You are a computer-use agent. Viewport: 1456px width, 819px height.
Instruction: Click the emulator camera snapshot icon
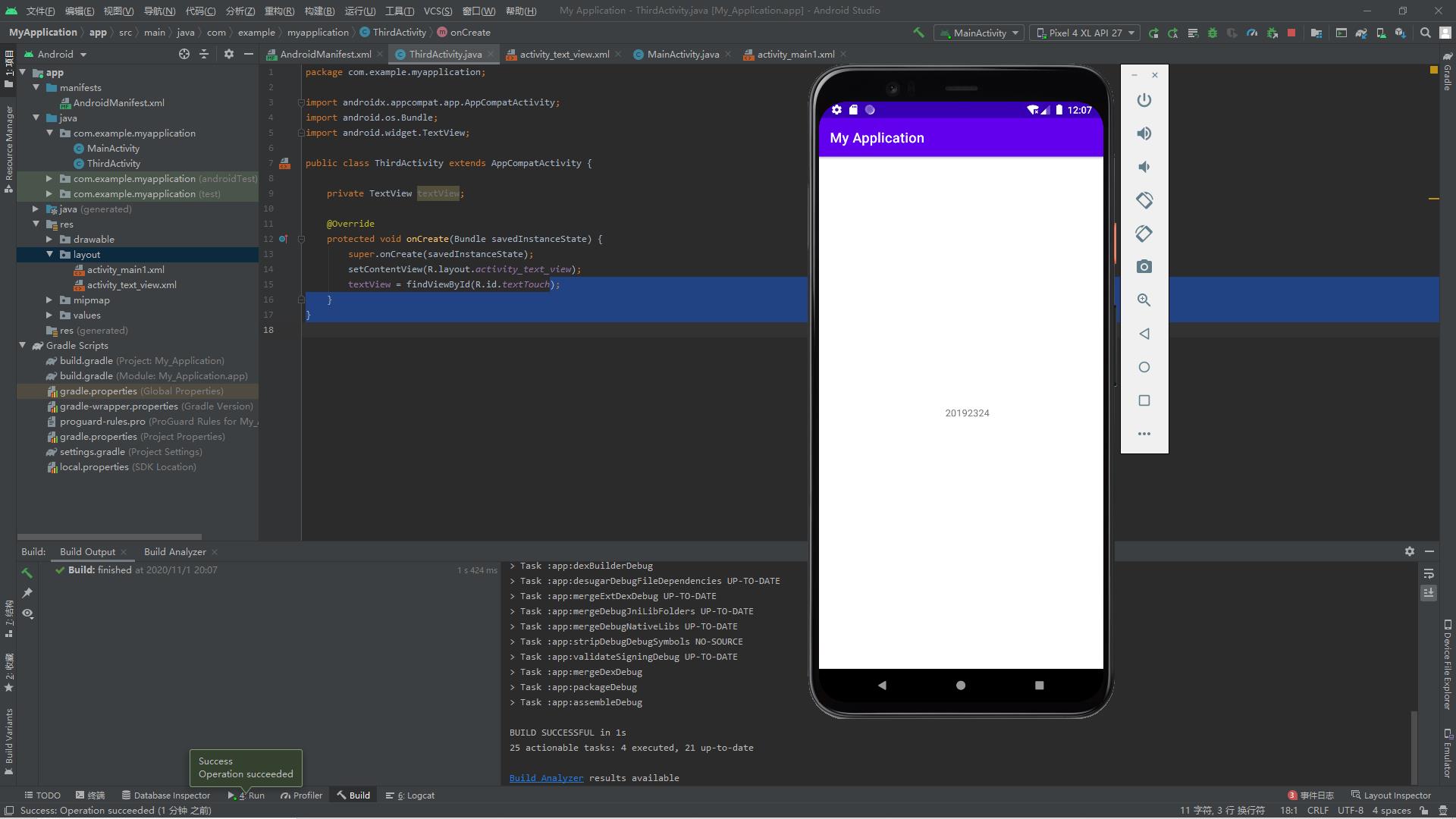click(1144, 266)
